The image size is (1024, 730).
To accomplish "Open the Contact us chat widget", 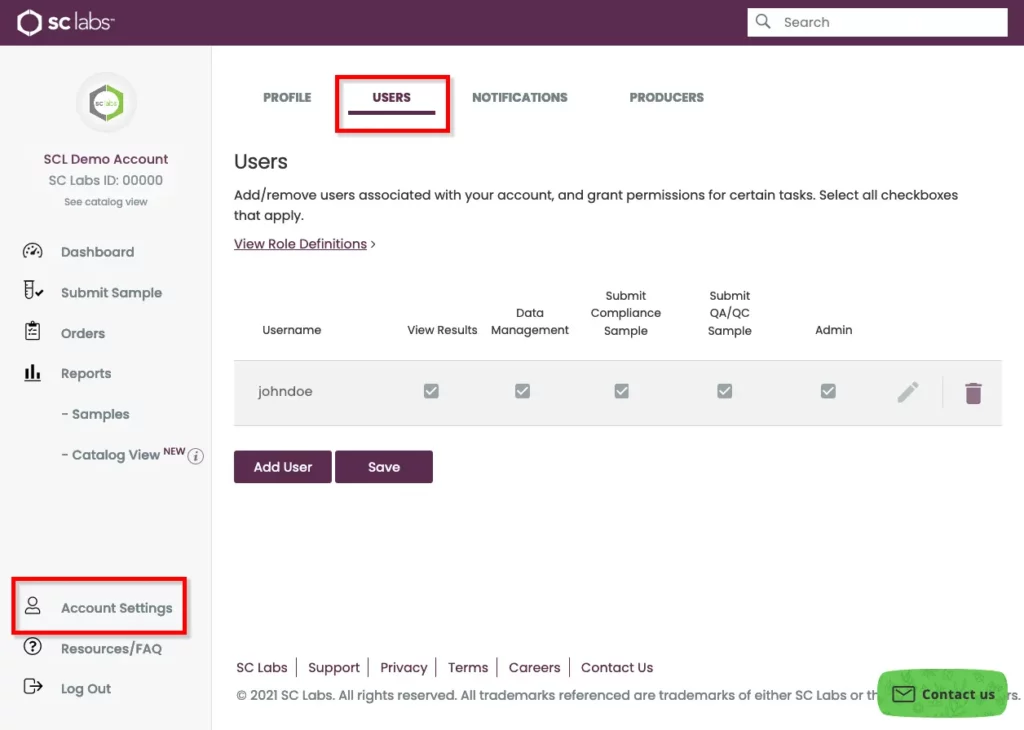I will pyautogui.click(x=942, y=694).
